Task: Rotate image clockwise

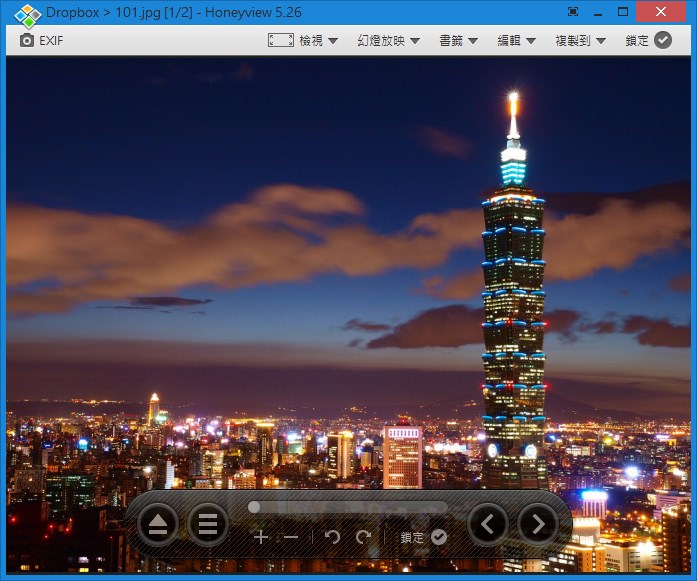Action: pos(363,537)
